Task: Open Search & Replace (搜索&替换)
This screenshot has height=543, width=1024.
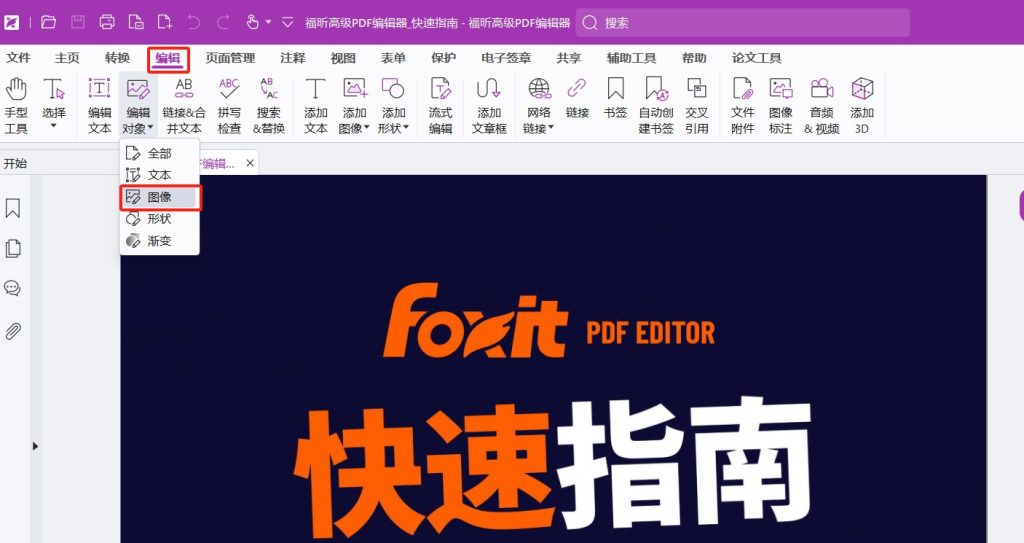Action: pyautogui.click(x=269, y=105)
